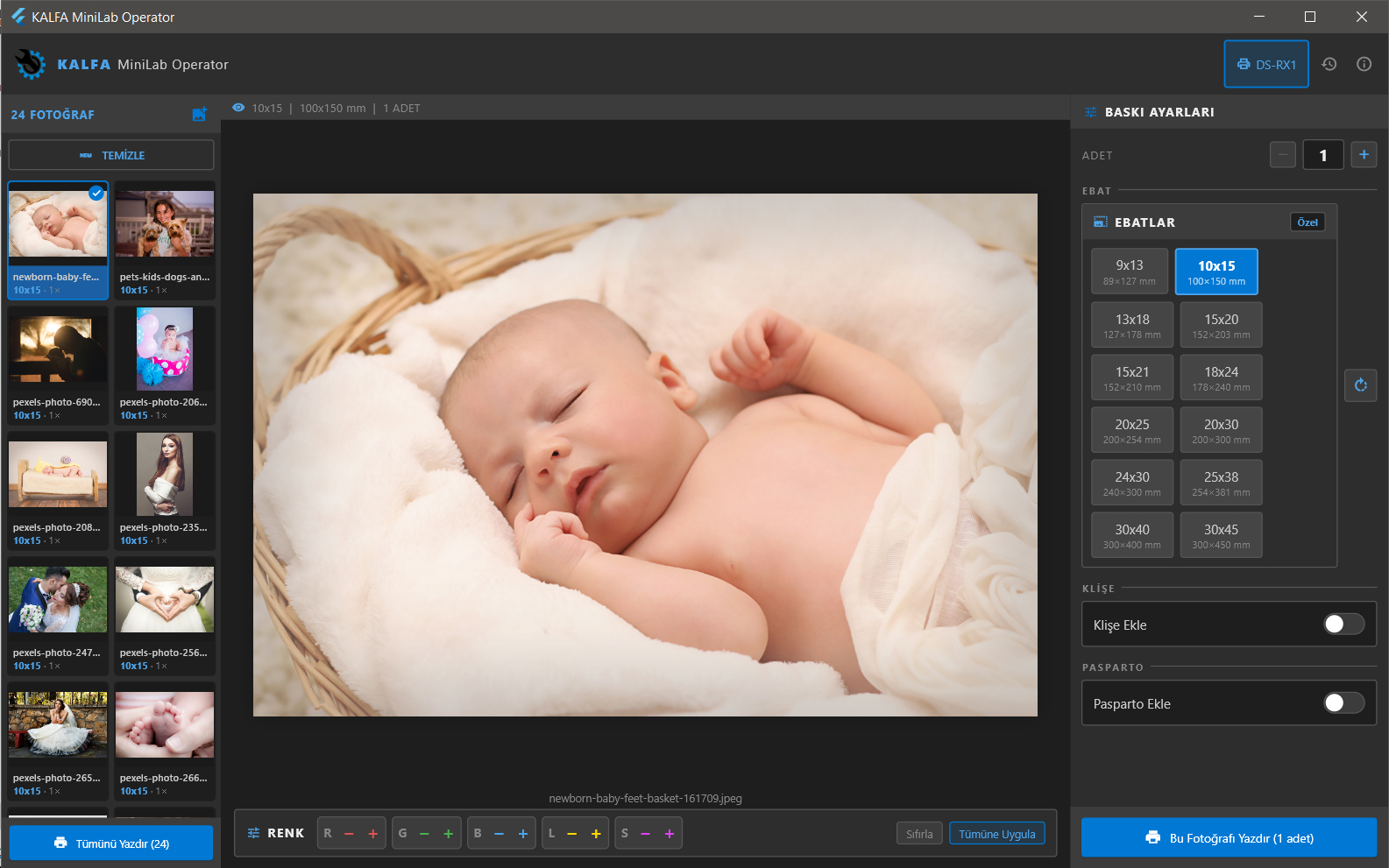
Task: Click the RENK sliders icon
Action: (253, 833)
